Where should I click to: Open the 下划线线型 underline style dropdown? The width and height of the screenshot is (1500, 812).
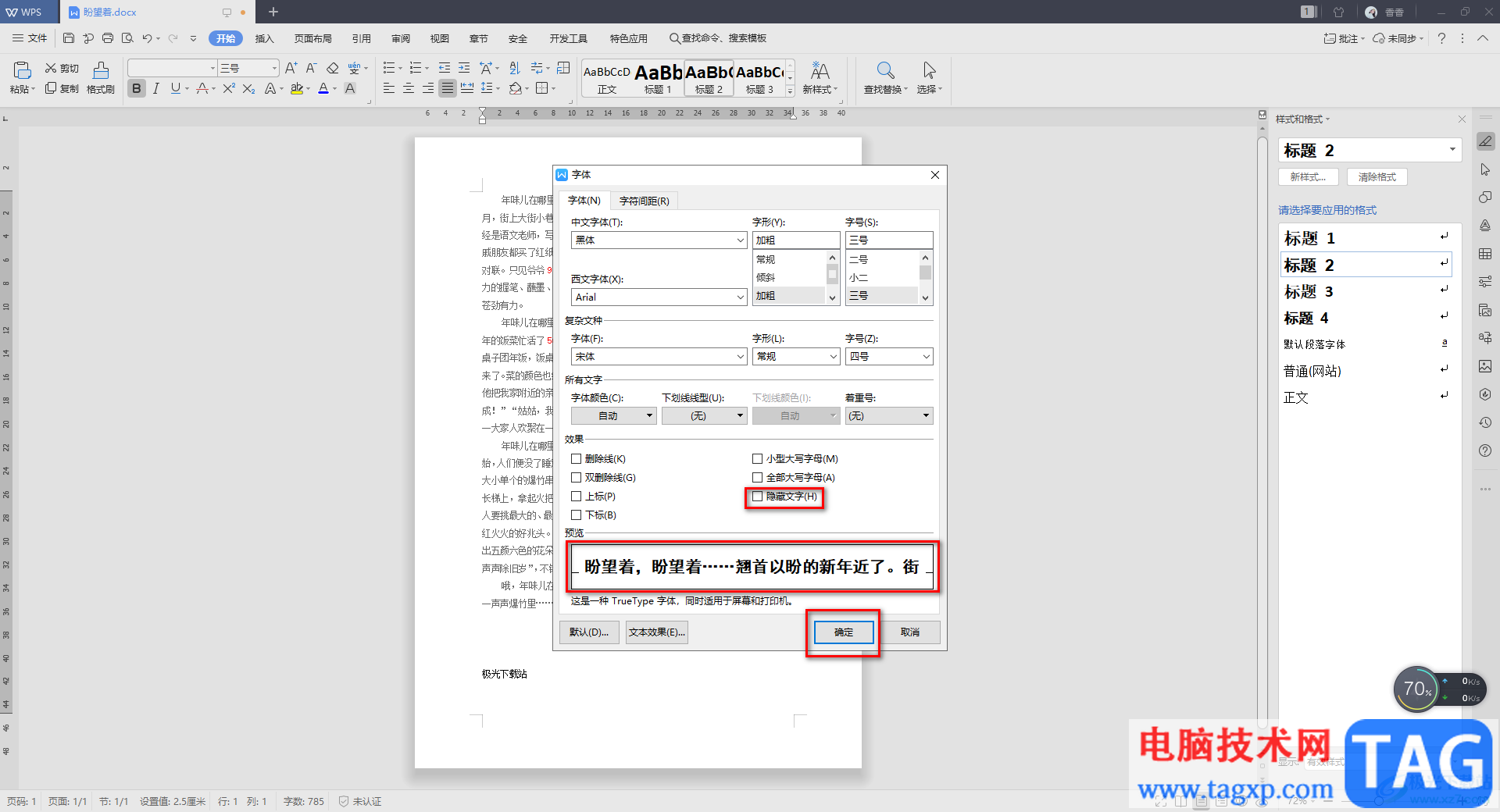(x=705, y=416)
